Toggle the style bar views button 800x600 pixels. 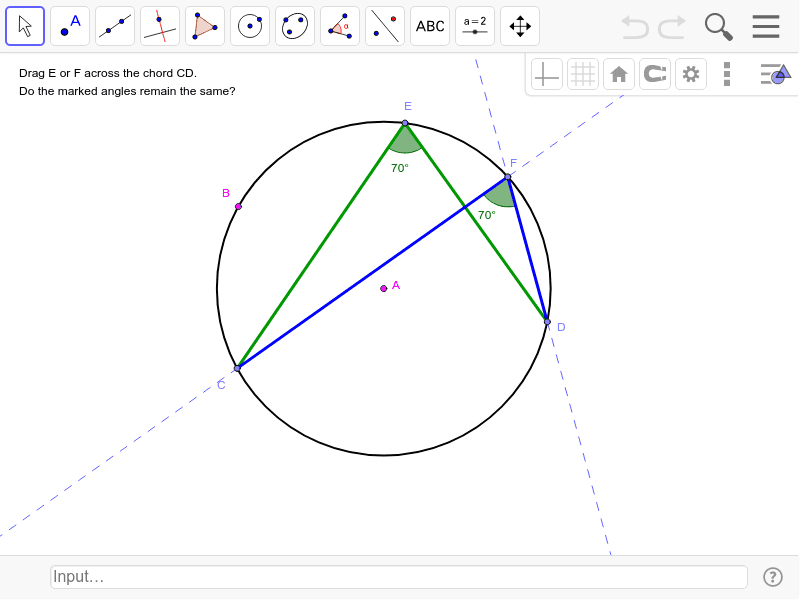point(776,74)
